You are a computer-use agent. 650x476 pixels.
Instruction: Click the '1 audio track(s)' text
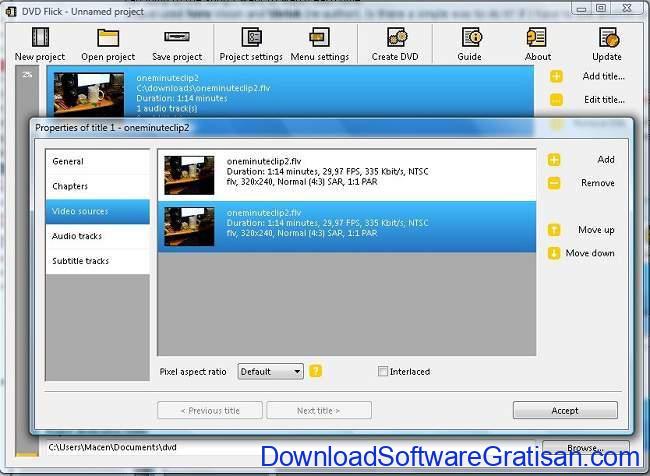(x=167, y=109)
